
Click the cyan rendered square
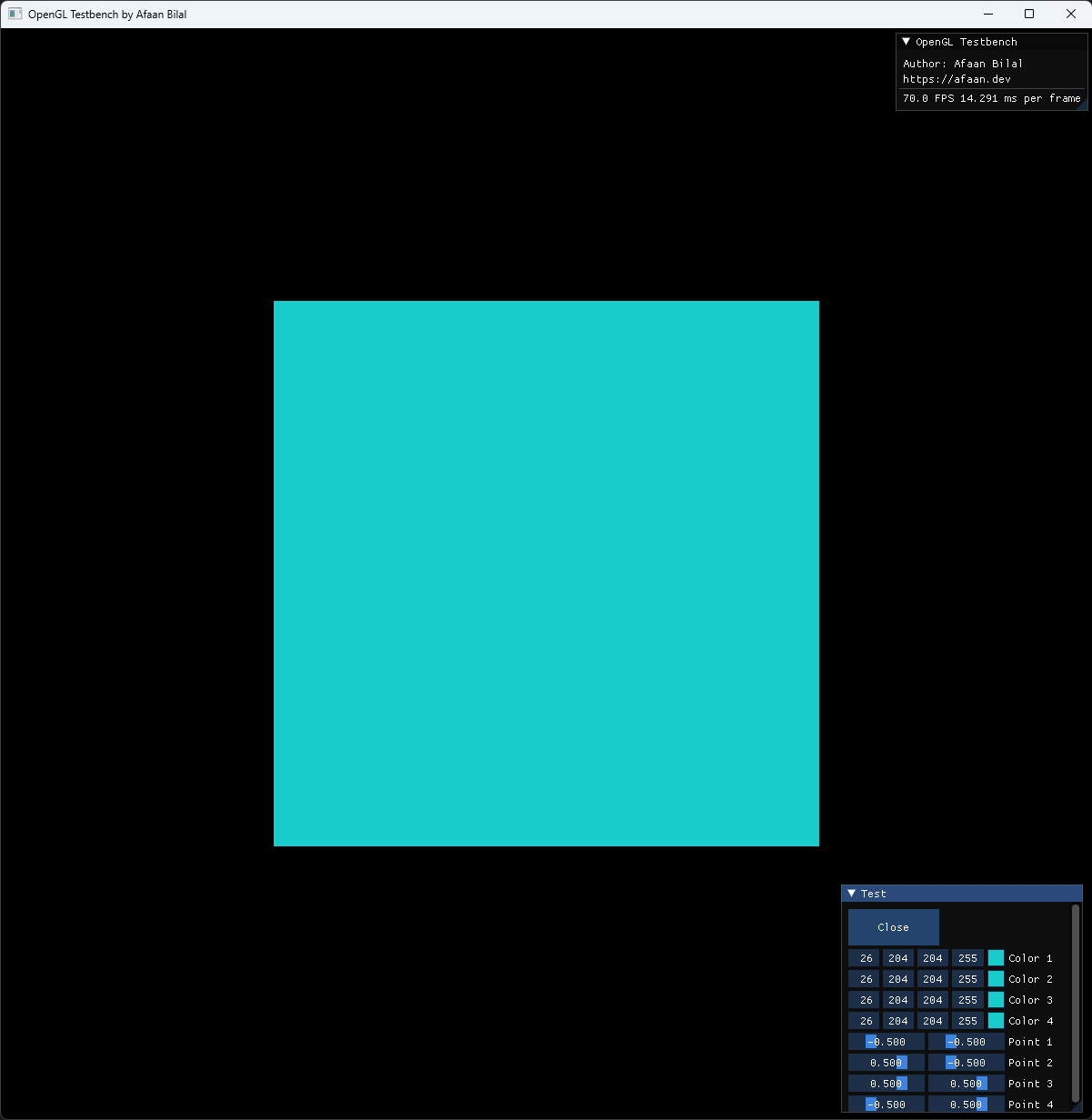[x=546, y=574]
